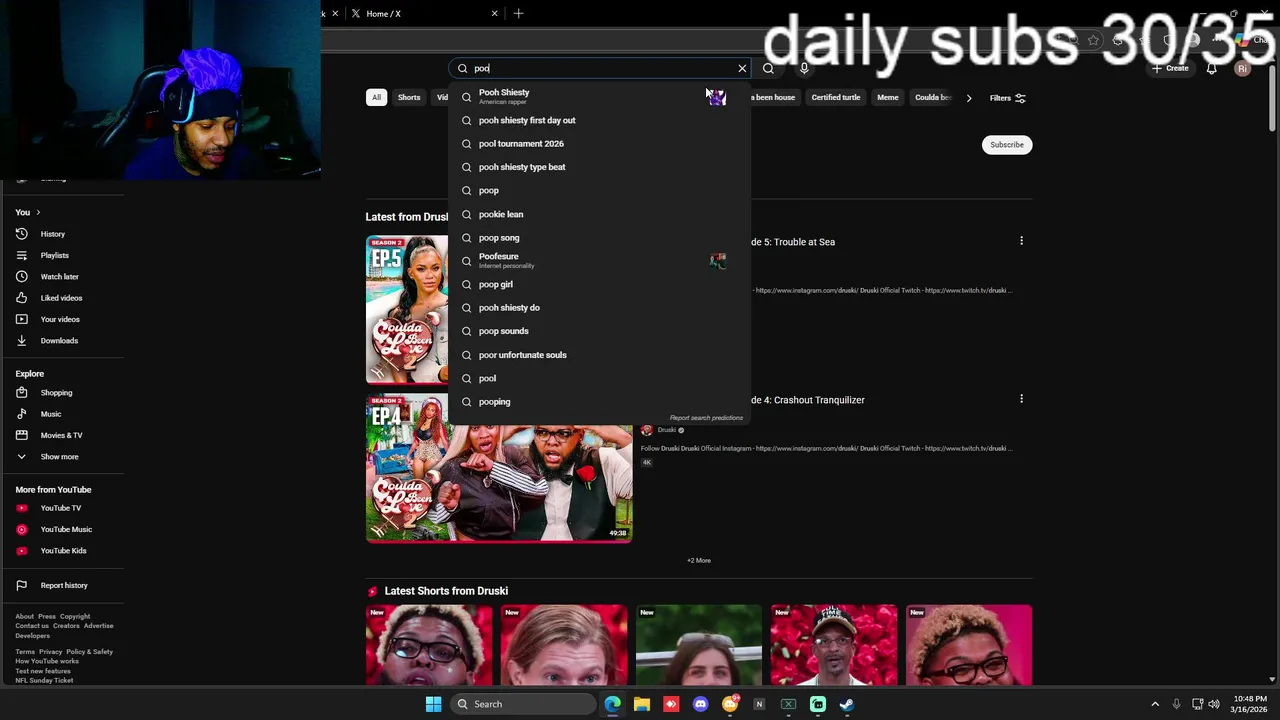The height and width of the screenshot is (720, 1280).
Task: Open Report history in sidebar
Action: click(x=64, y=585)
